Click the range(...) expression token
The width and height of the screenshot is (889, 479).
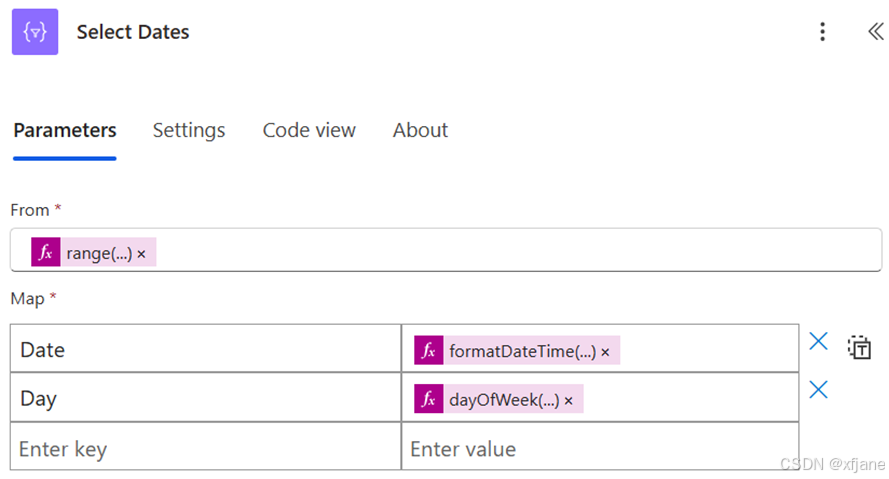tap(98, 254)
